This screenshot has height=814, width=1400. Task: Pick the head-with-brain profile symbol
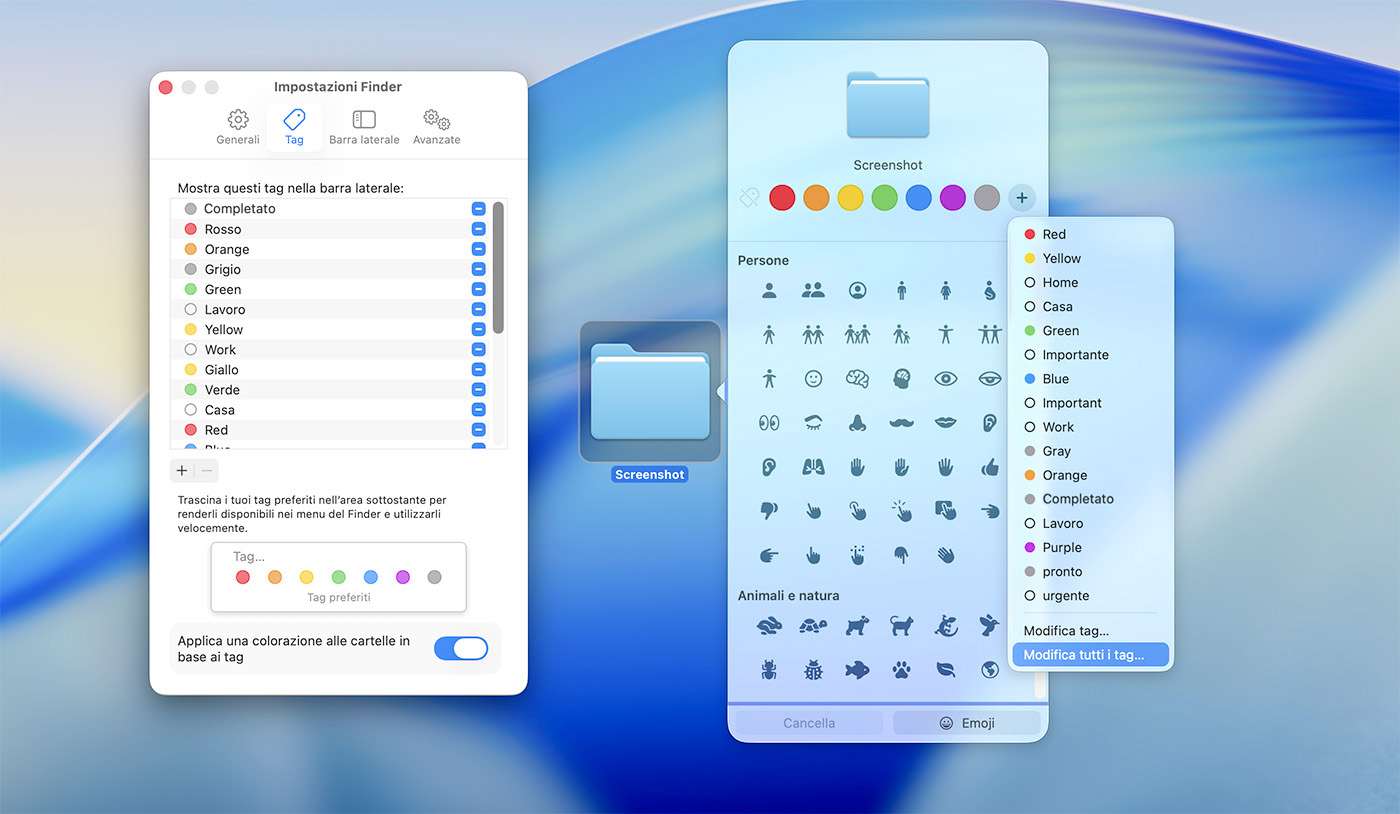click(901, 379)
